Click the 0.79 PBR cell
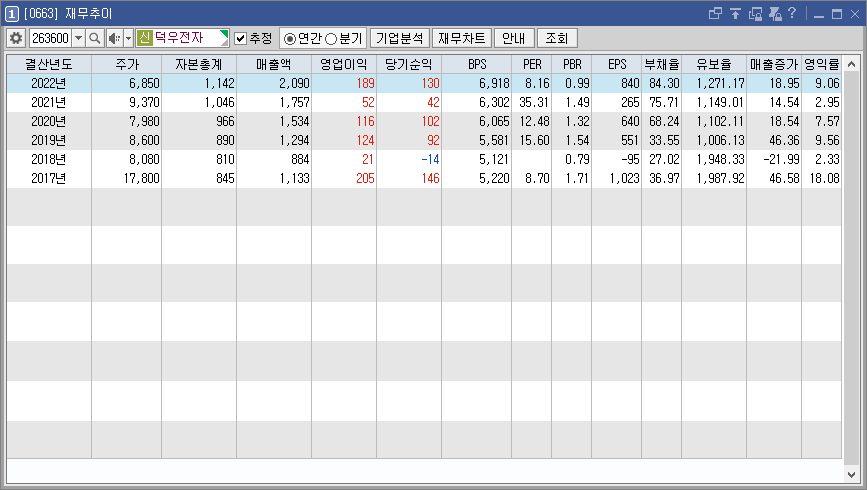Screen dimensions: 867x490 tap(572, 159)
